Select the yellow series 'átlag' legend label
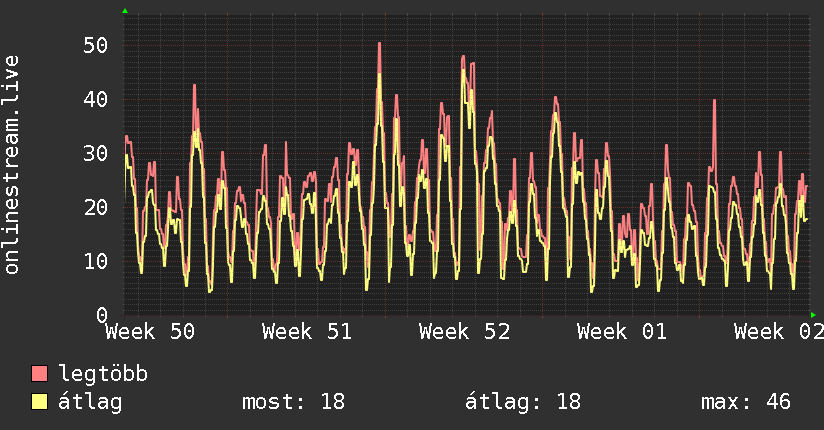This screenshot has height=430, width=824. click(90, 402)
